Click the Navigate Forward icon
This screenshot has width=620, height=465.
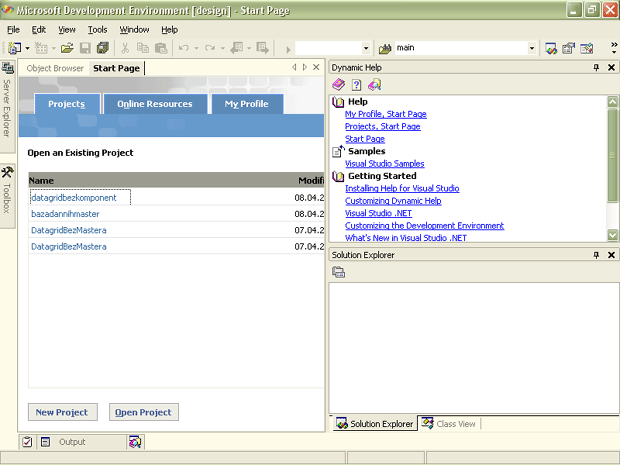click(263, 48)
